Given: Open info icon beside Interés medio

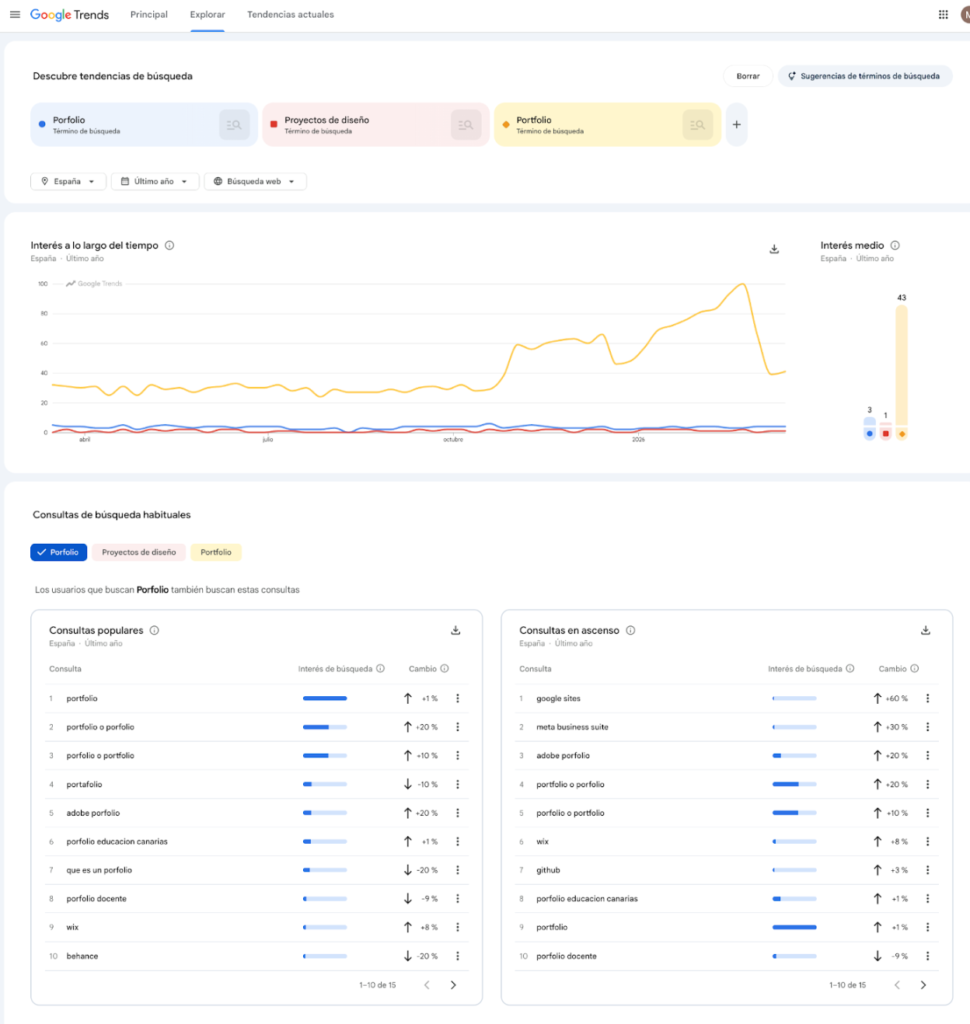Looking at the screenshot, I should (895, 245).
